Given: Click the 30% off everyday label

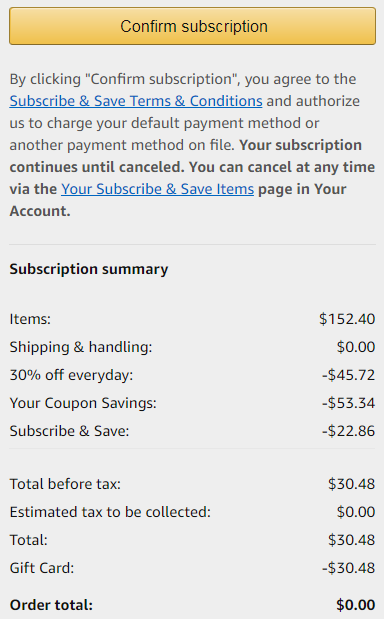Looking at the screenshot, I should click(x=71, y=375).
